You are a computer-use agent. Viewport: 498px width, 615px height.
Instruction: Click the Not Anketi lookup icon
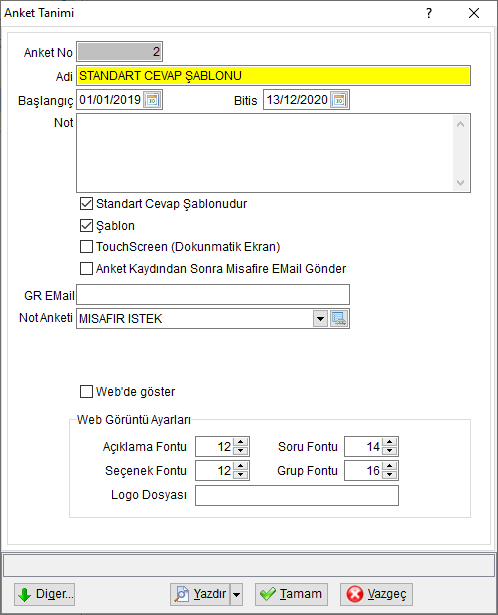click(339, 318)
